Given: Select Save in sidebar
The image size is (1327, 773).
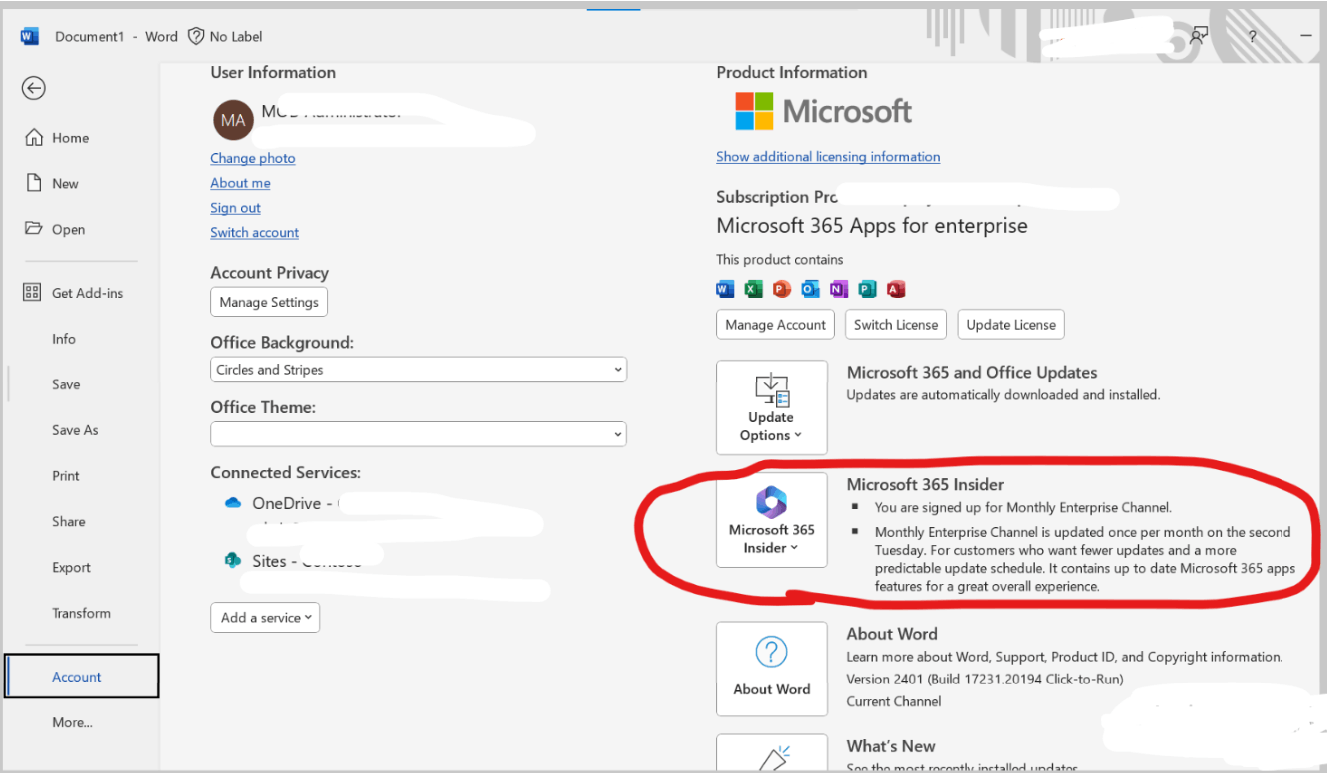Looking at the screenshot, I should pos(66,384).
